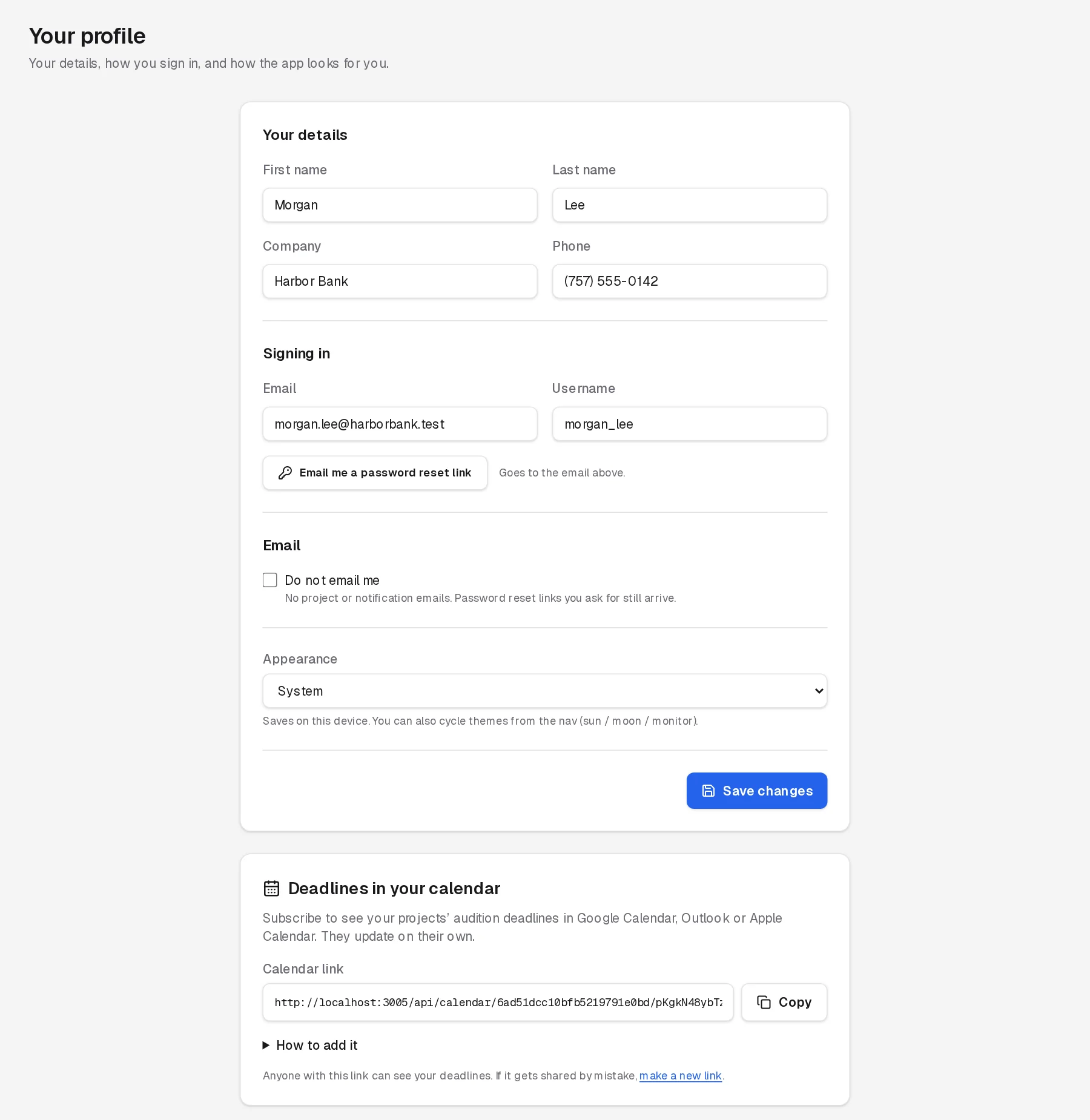Viewport: 1090px width, 1120px height.
Task: Focus the Company field with Harbor Bank
Action: (400, 281)
